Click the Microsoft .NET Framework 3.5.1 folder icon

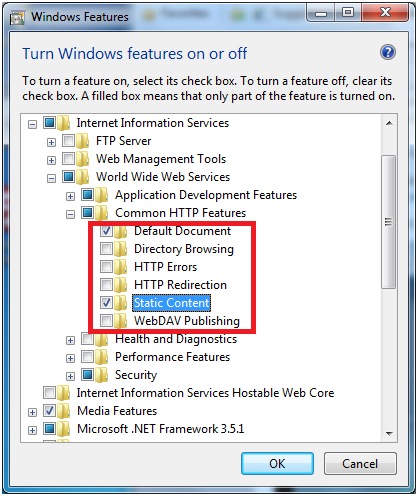(63, 429)
